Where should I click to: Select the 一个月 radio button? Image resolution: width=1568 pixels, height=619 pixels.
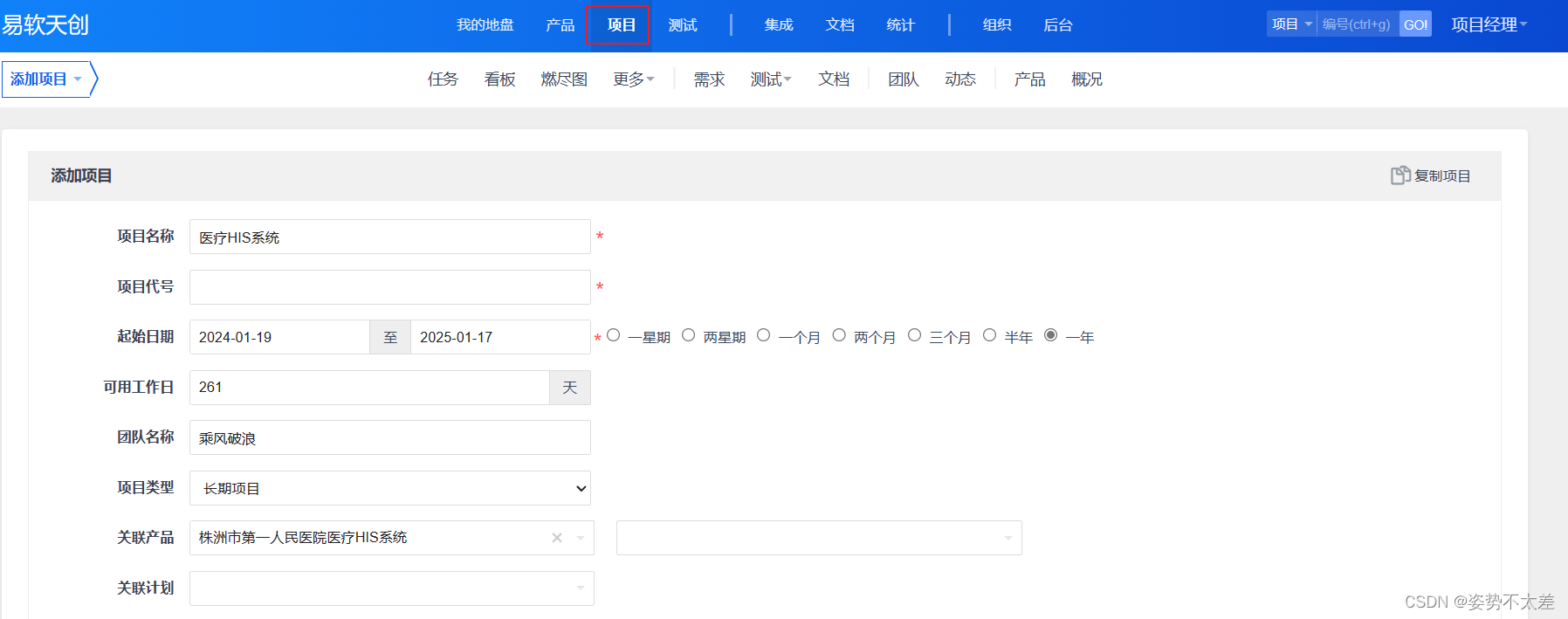coord(764,335)
